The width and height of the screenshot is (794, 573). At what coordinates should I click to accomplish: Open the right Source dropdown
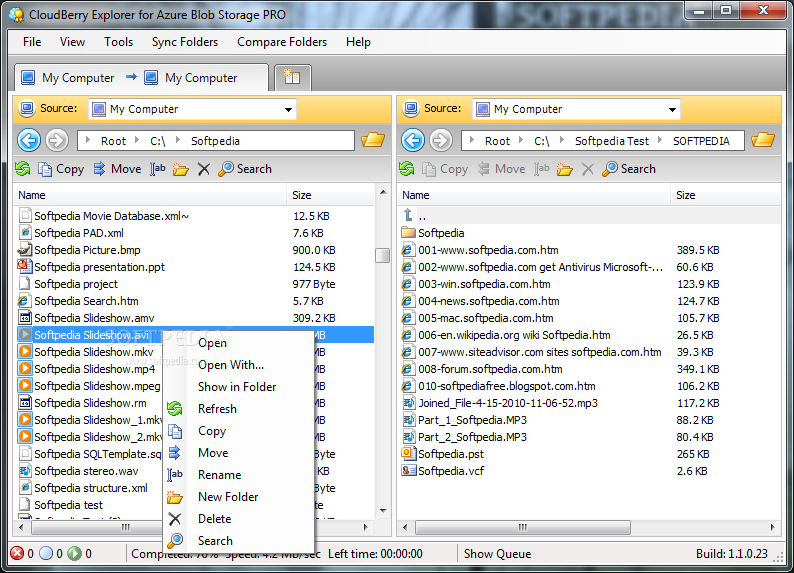[x=672, y=110]
